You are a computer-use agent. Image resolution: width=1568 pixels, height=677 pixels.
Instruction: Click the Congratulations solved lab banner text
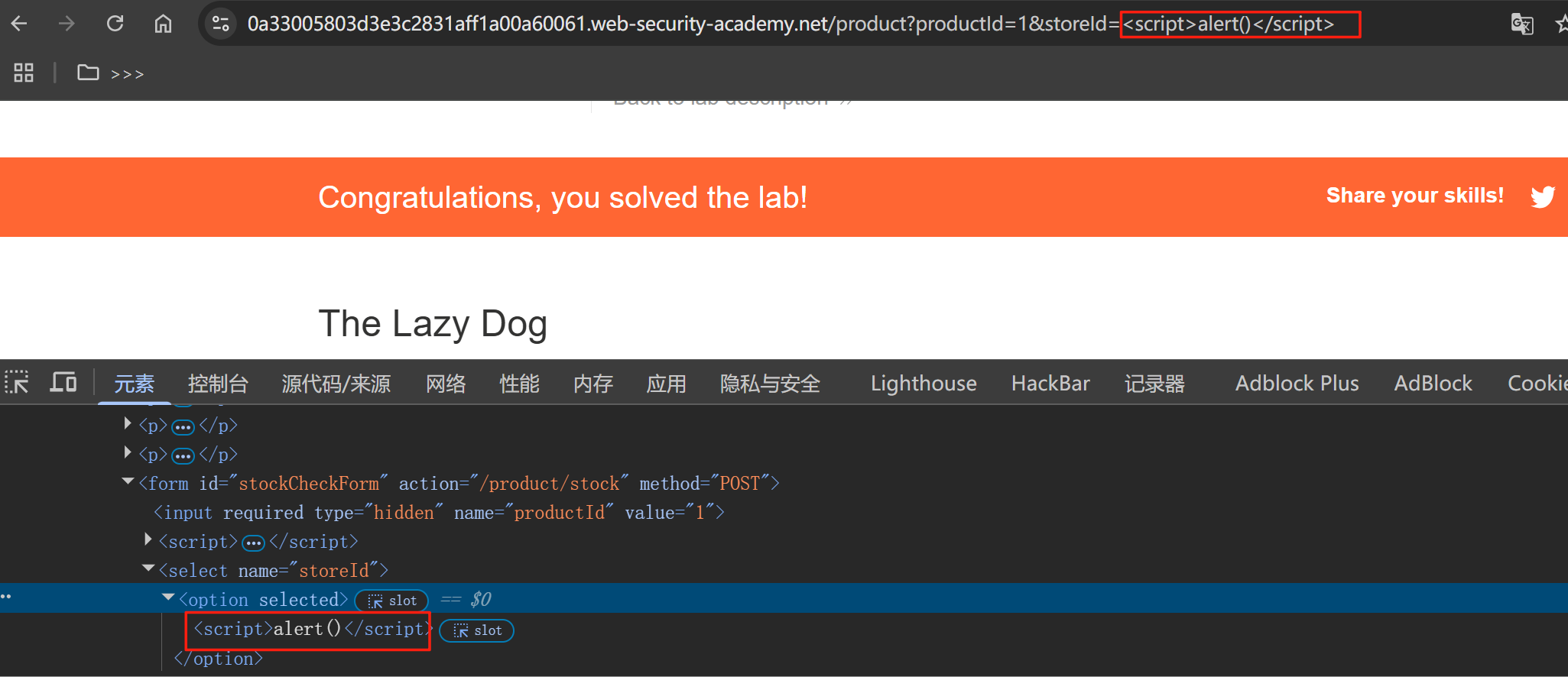coord(563,198)
